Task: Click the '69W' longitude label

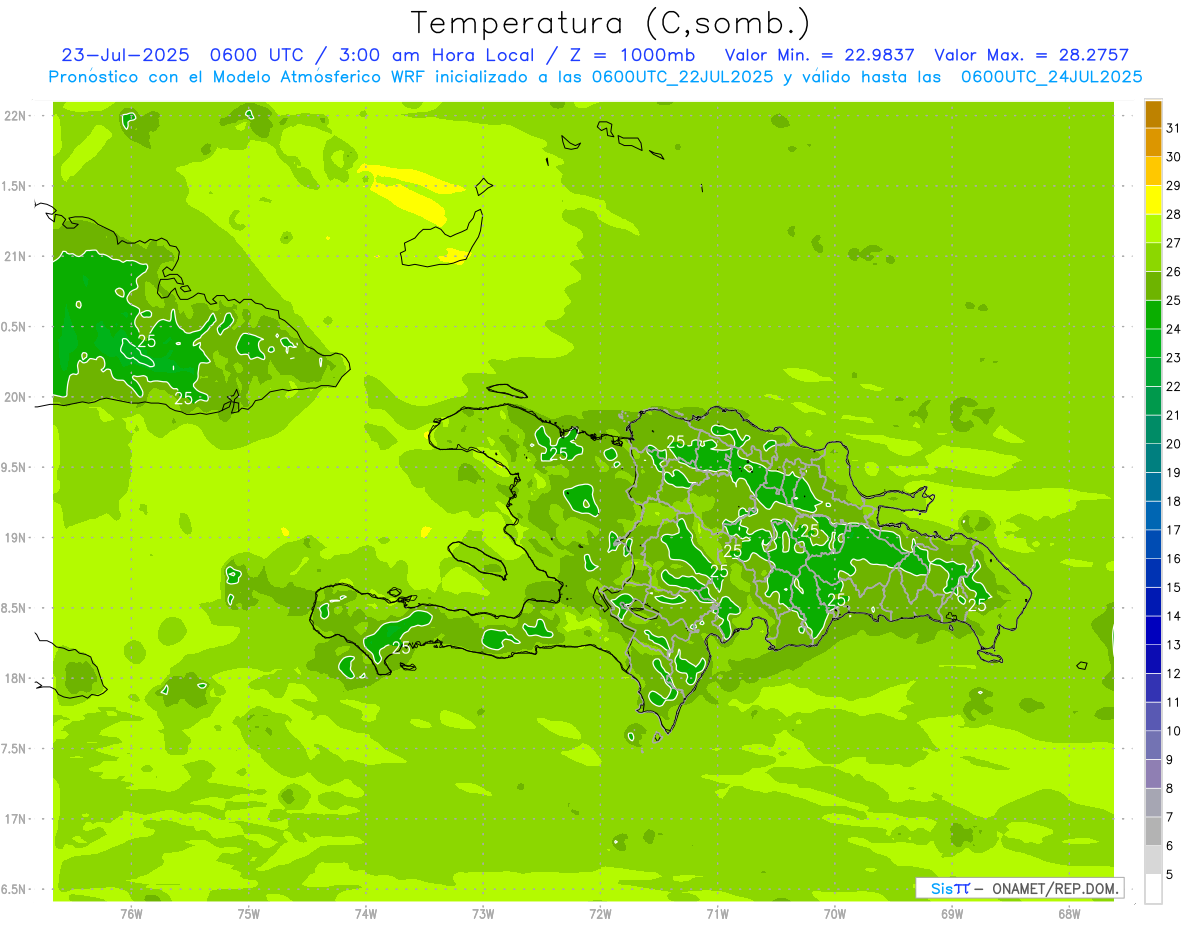Action: 952,913
